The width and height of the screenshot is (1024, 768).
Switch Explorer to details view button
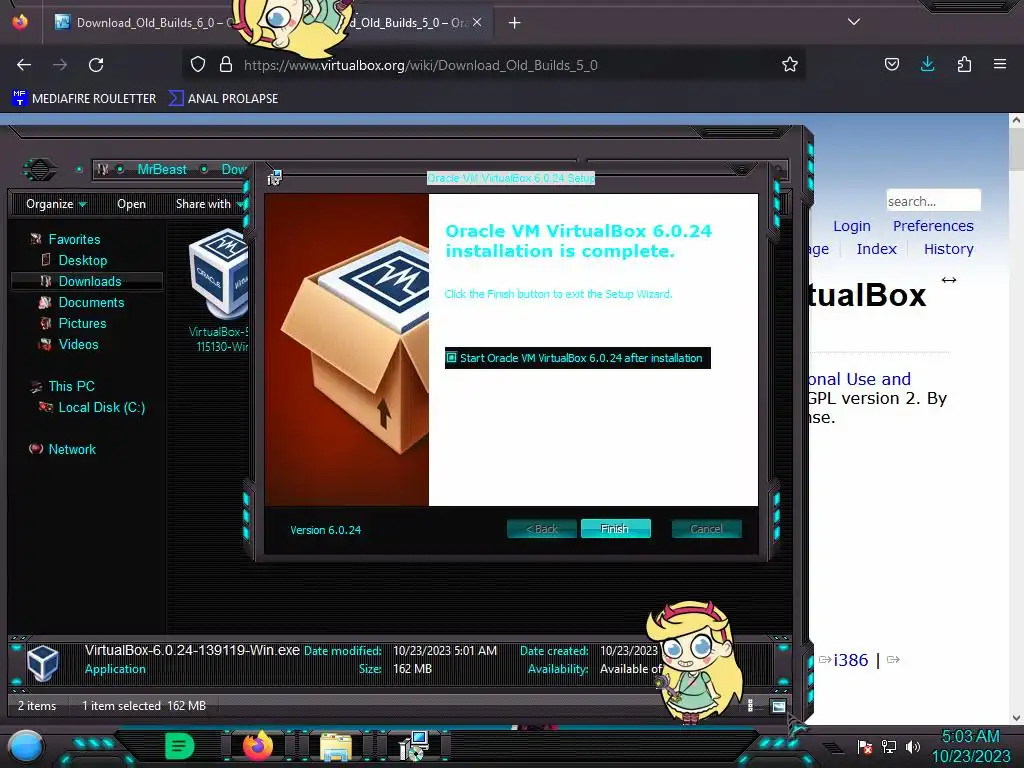pos(750,705)
